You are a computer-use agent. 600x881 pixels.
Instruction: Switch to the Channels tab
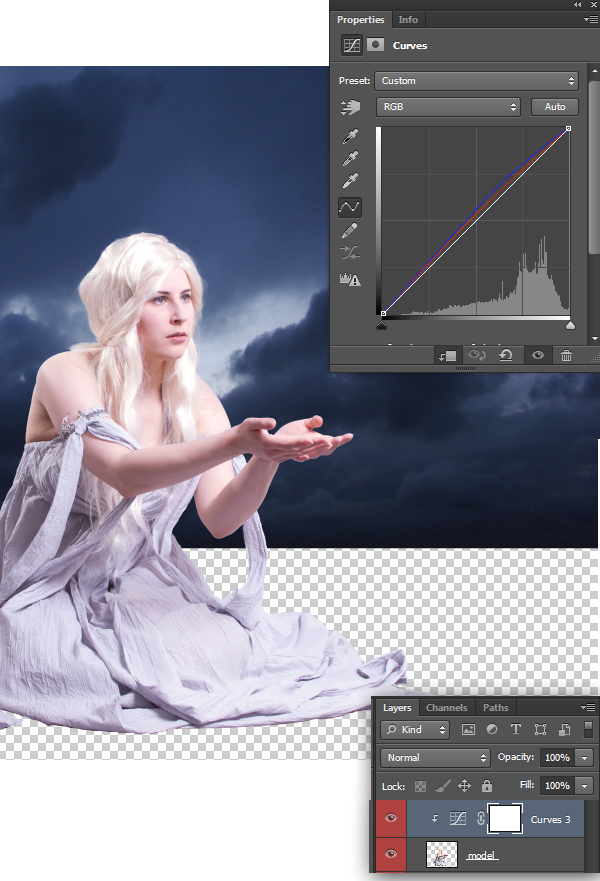446,708
